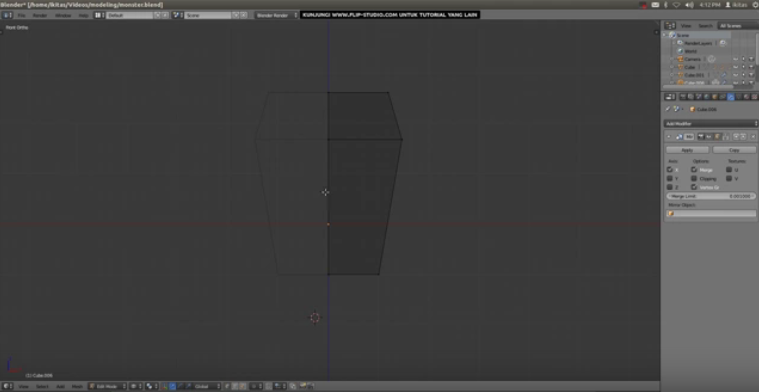759x392 pixels.
Task: Switch to the Object Constraints tab icon
Action: [722, 97]
